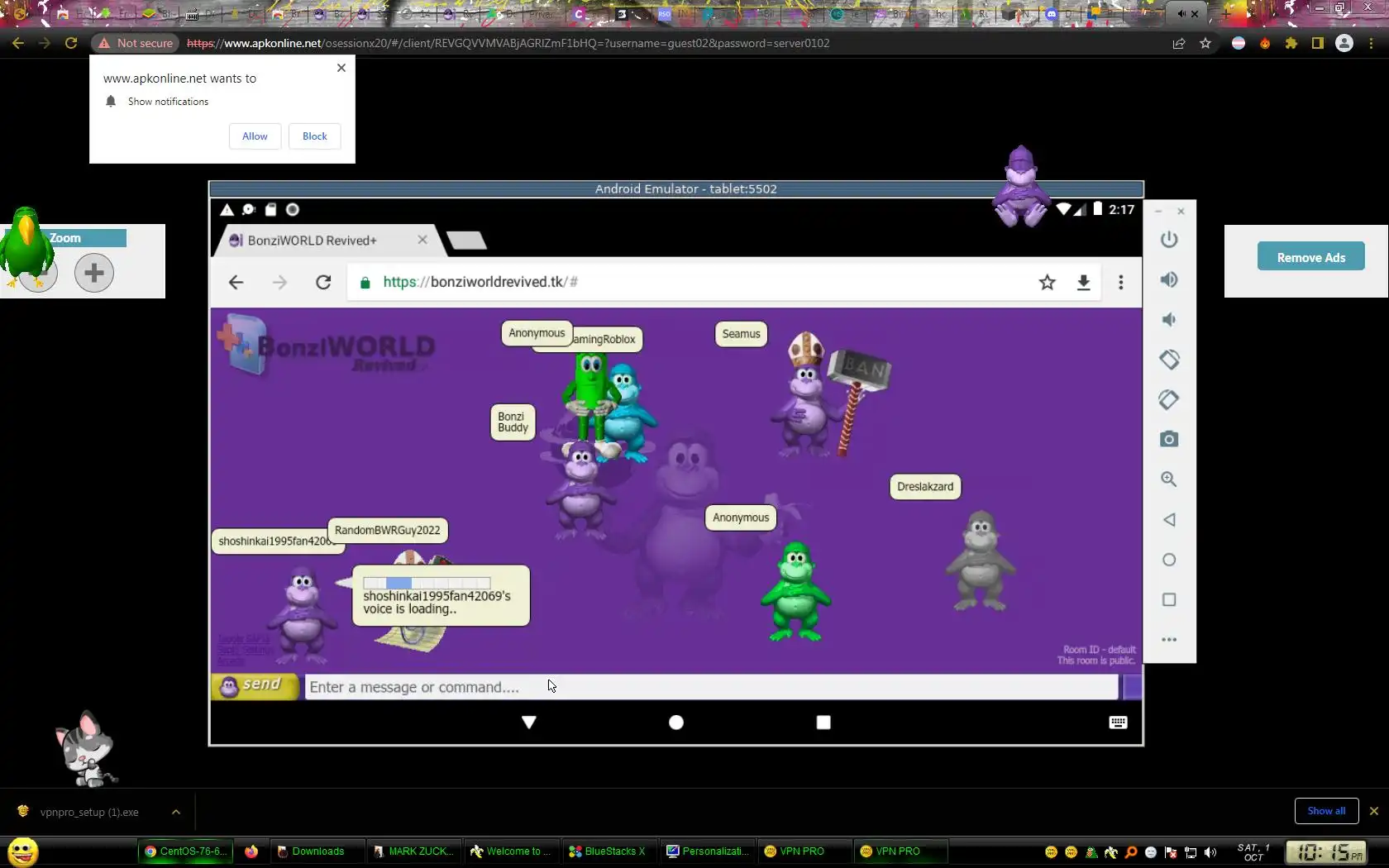Open emulator more options three dots
The image size is (1389, 868).
[x=1168, y=639]
